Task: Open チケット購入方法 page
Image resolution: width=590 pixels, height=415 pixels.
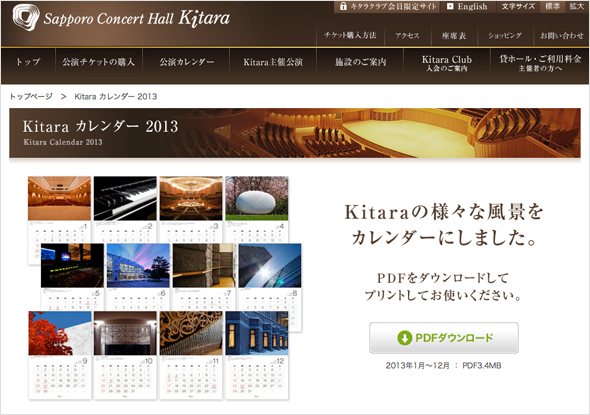Action: click(350, 35)
